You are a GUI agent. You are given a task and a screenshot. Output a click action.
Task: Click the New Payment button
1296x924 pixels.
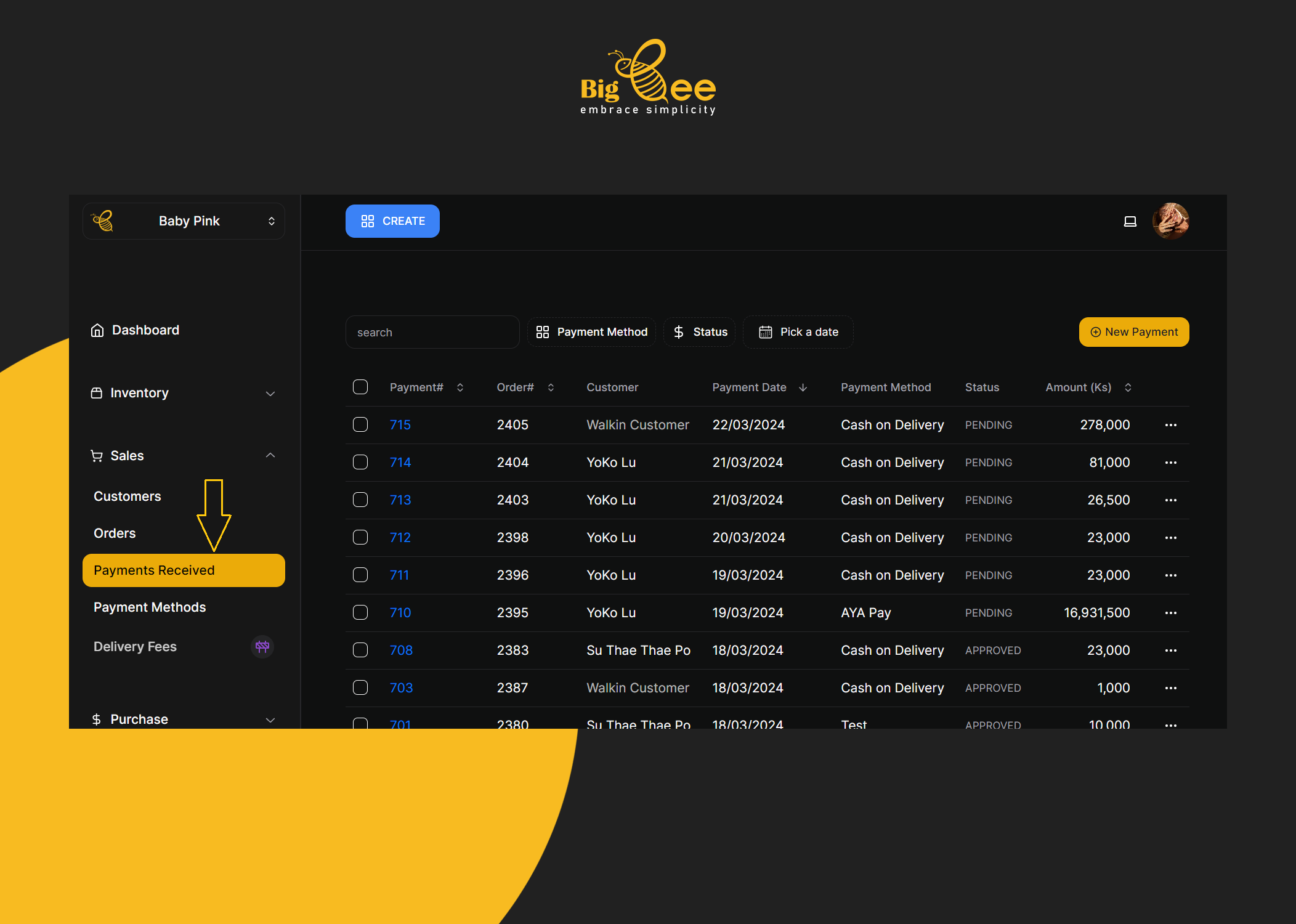(x=1133, y=332)
